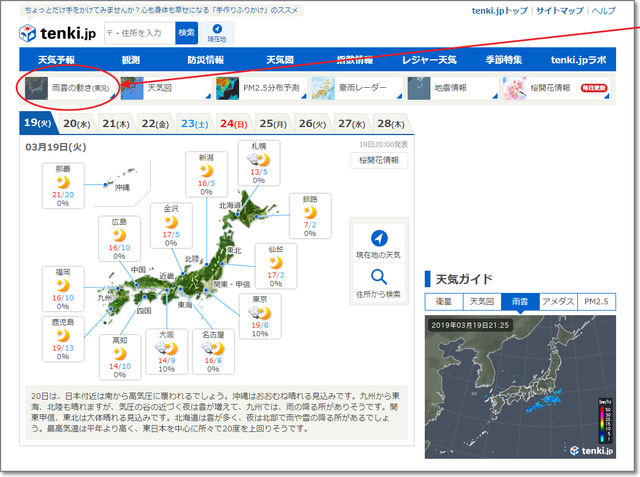This screenshot has width=640, height=477.
Task: Select 衛星 tab in 天気ガイド
Action: (441, 301)
